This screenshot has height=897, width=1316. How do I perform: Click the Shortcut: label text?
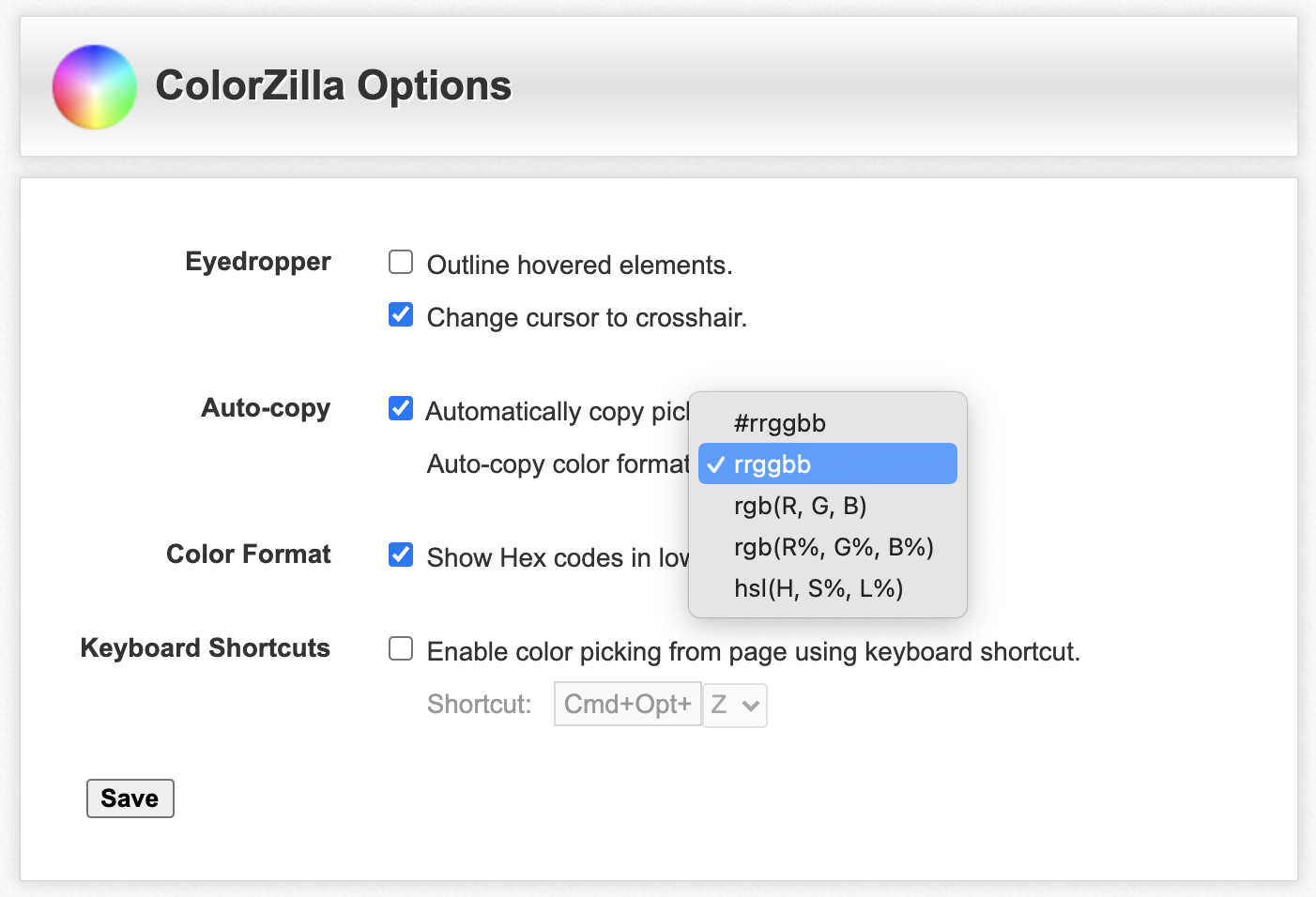(480, 704)
